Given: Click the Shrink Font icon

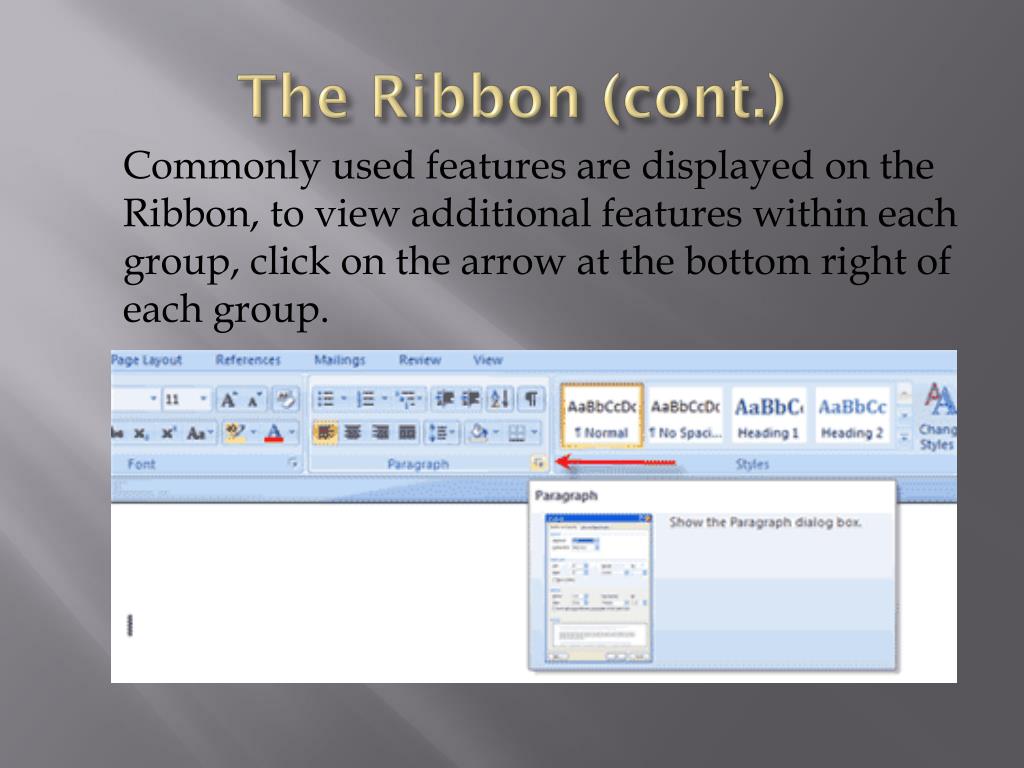Looking at the screenshot, I should pyautogui.click(x=254, y=399).
